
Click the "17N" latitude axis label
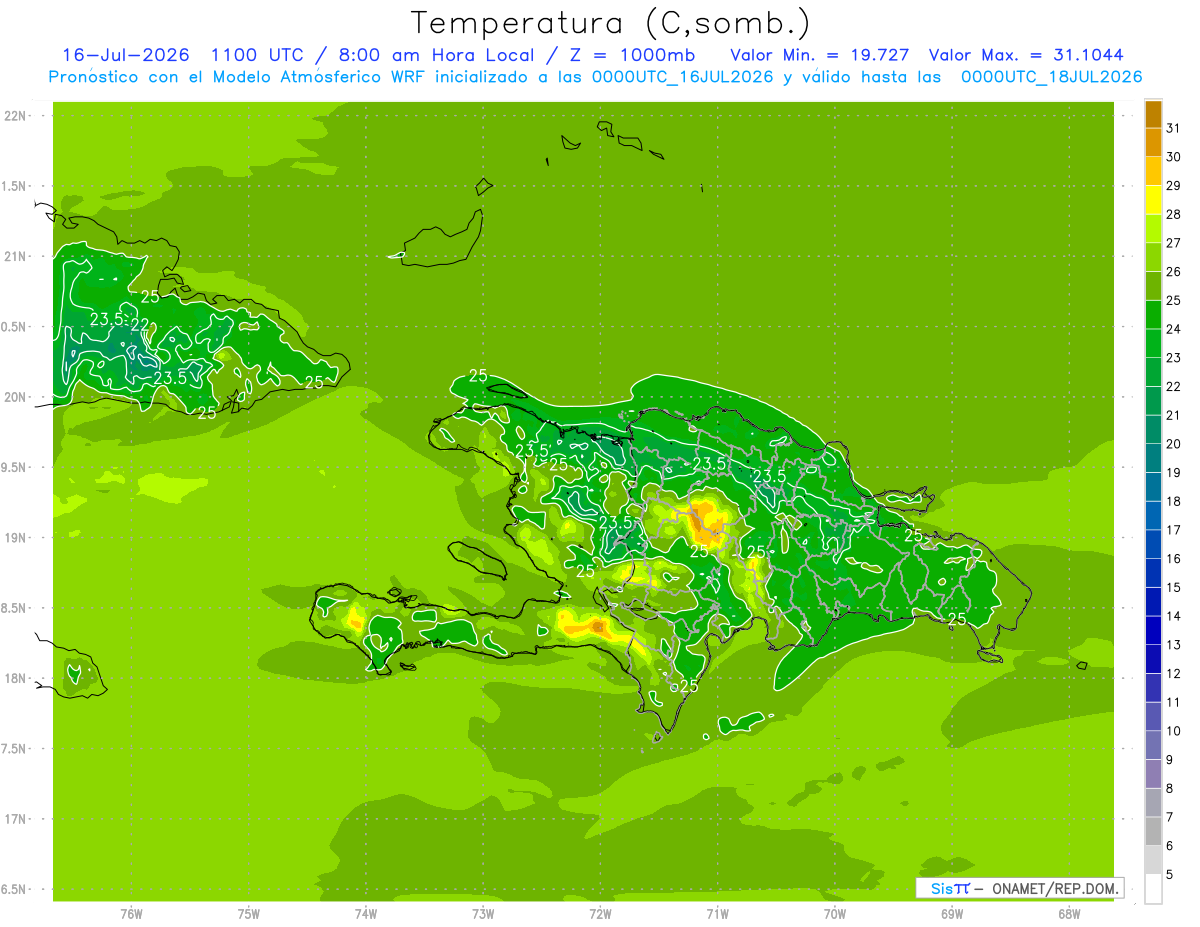15,819
